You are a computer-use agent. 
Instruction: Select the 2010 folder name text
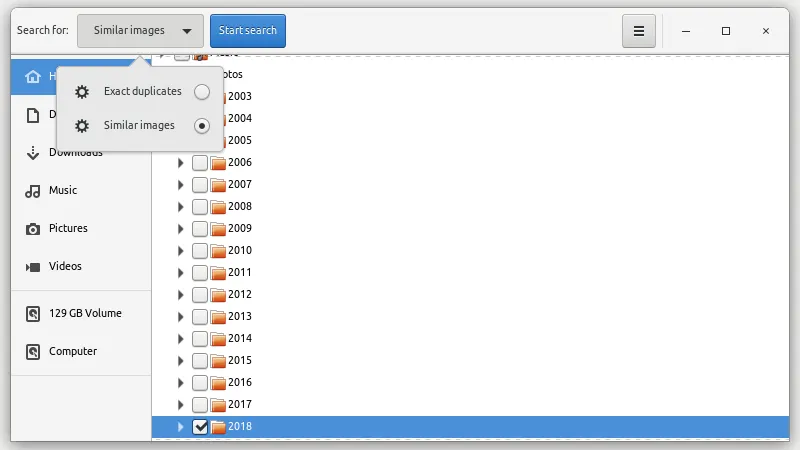tap(240, 251)
